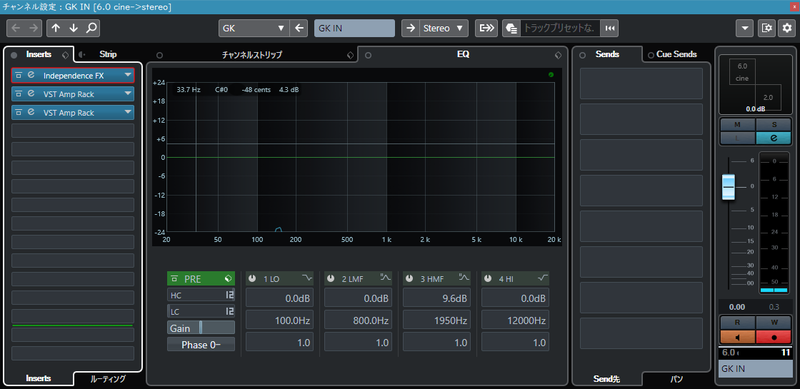Change 3 HMF band filter type icon
The width and height of the screenshot is (800, 389).
[464, 278]
